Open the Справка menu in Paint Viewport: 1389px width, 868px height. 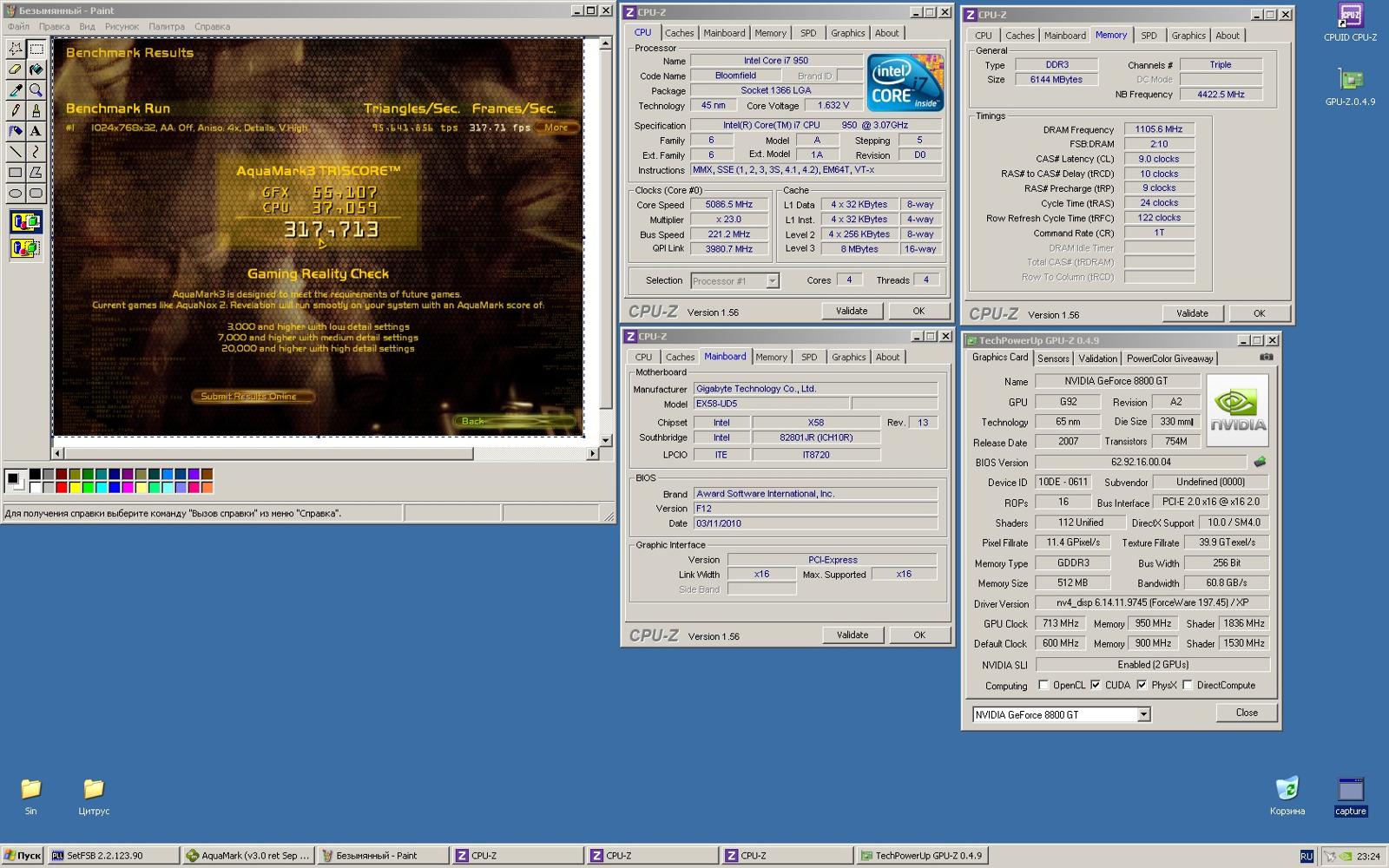click(x=212, y=27)
